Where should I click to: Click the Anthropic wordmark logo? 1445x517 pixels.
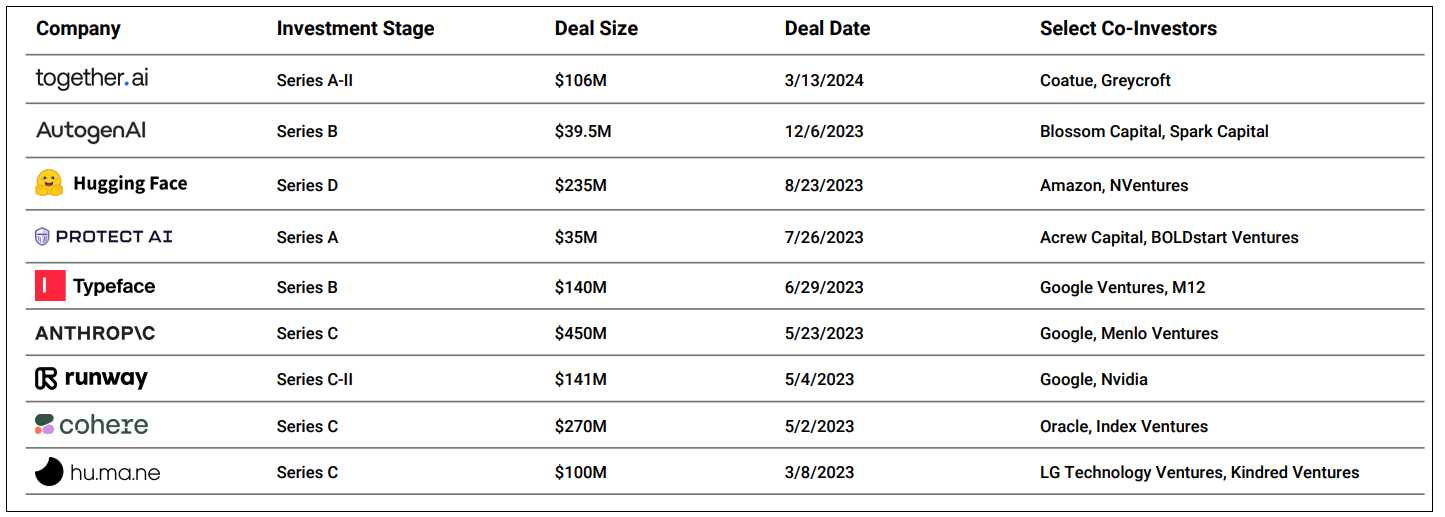tap(95, 333)
